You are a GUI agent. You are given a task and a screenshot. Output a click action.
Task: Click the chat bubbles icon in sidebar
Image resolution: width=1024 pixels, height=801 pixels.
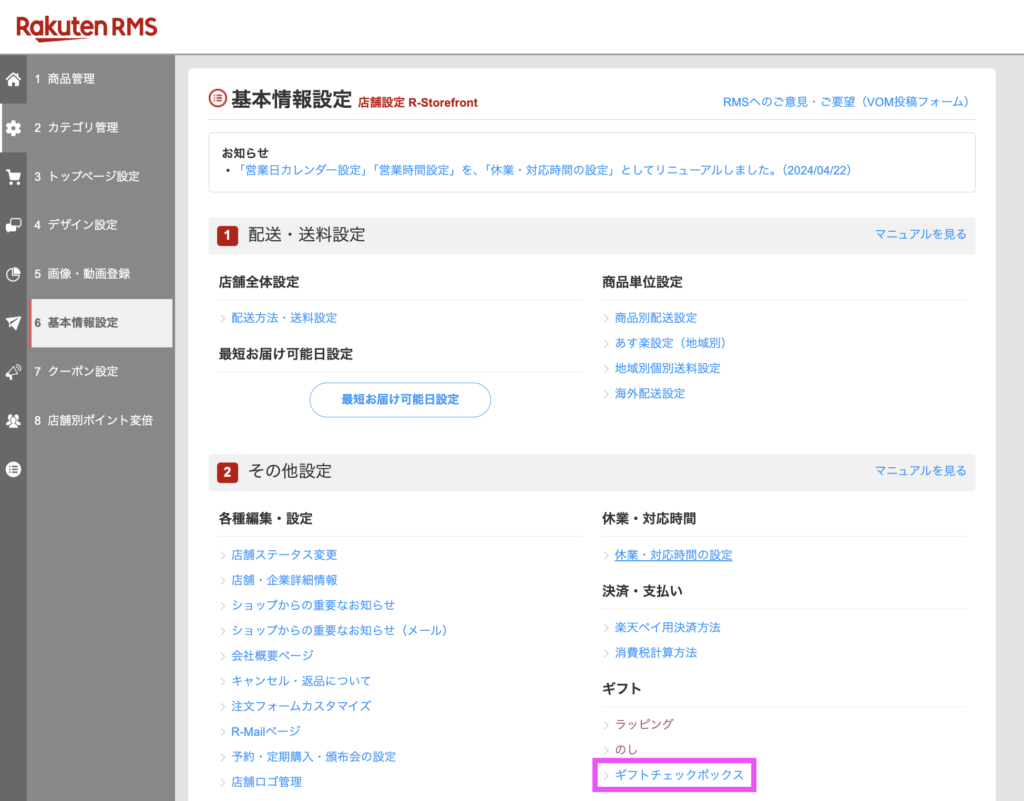click(13, 225)
